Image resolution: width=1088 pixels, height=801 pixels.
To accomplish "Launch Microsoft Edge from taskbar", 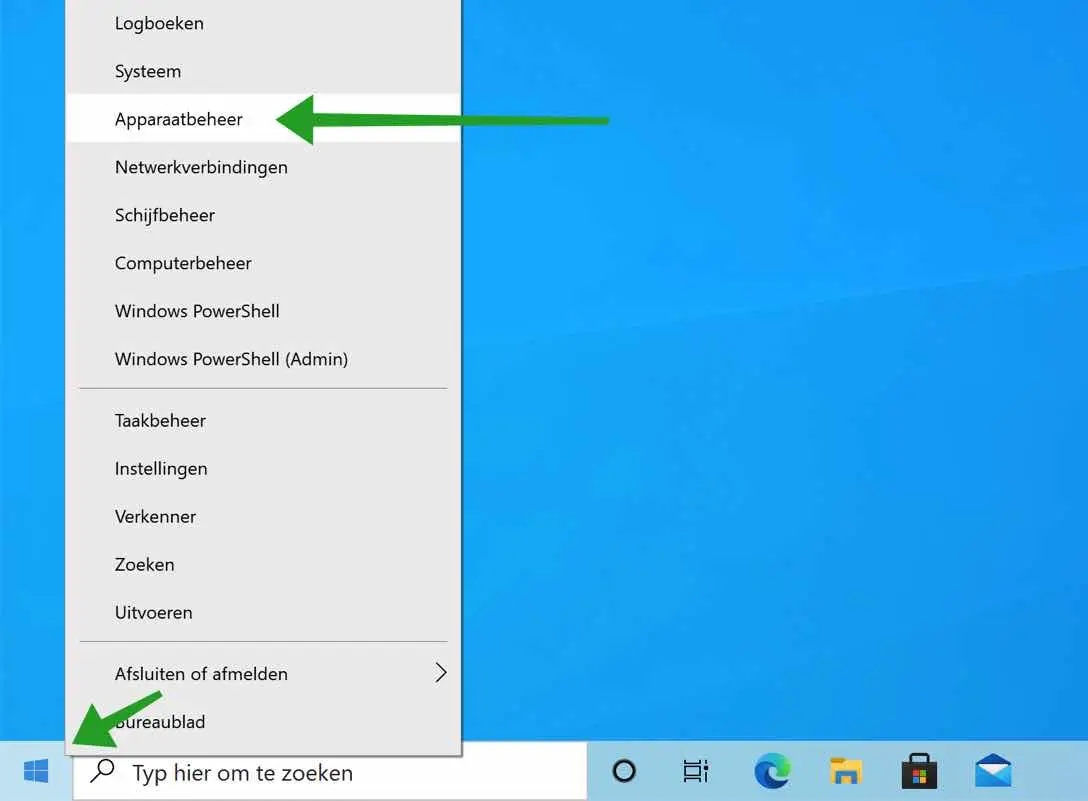I will click(x=772, y=771).
